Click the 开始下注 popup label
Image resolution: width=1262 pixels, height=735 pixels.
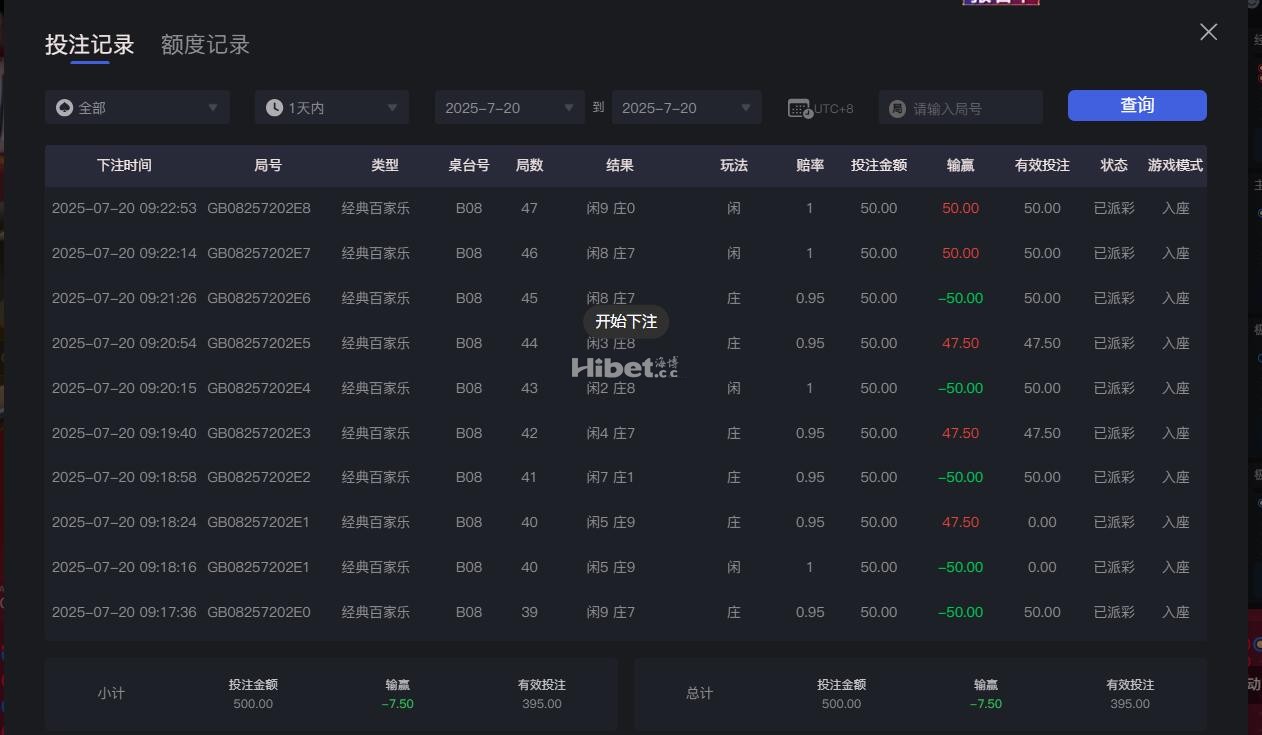coord(626,322)
